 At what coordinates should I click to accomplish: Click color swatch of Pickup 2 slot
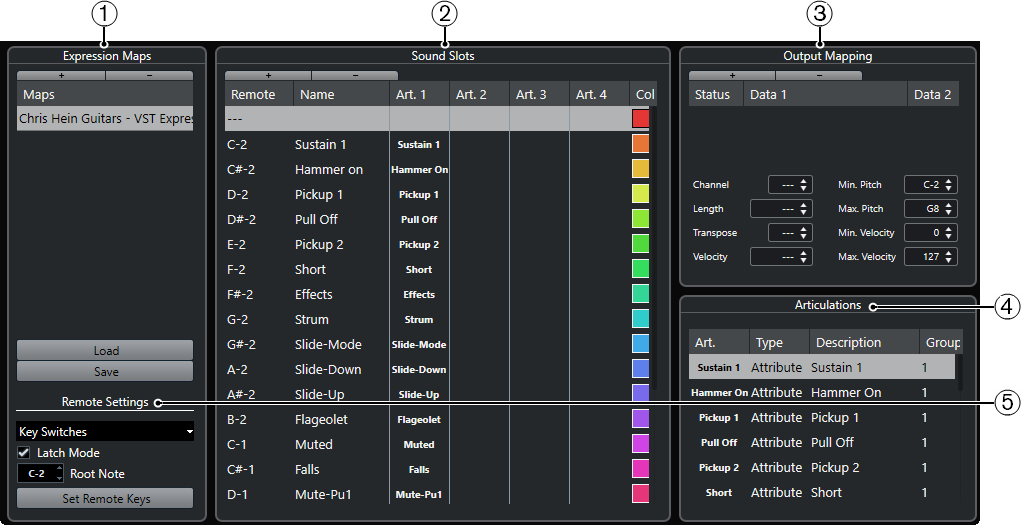(x=640, y=244)
